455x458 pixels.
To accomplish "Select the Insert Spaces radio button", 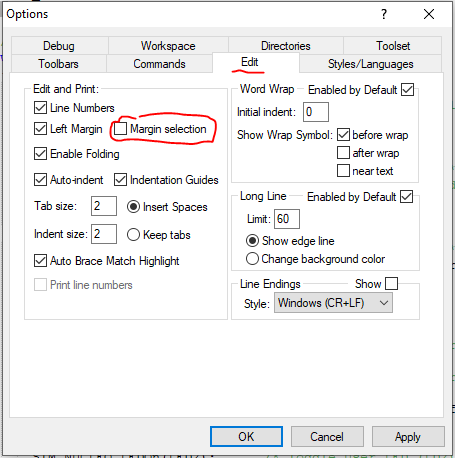I will pos(133,207).
